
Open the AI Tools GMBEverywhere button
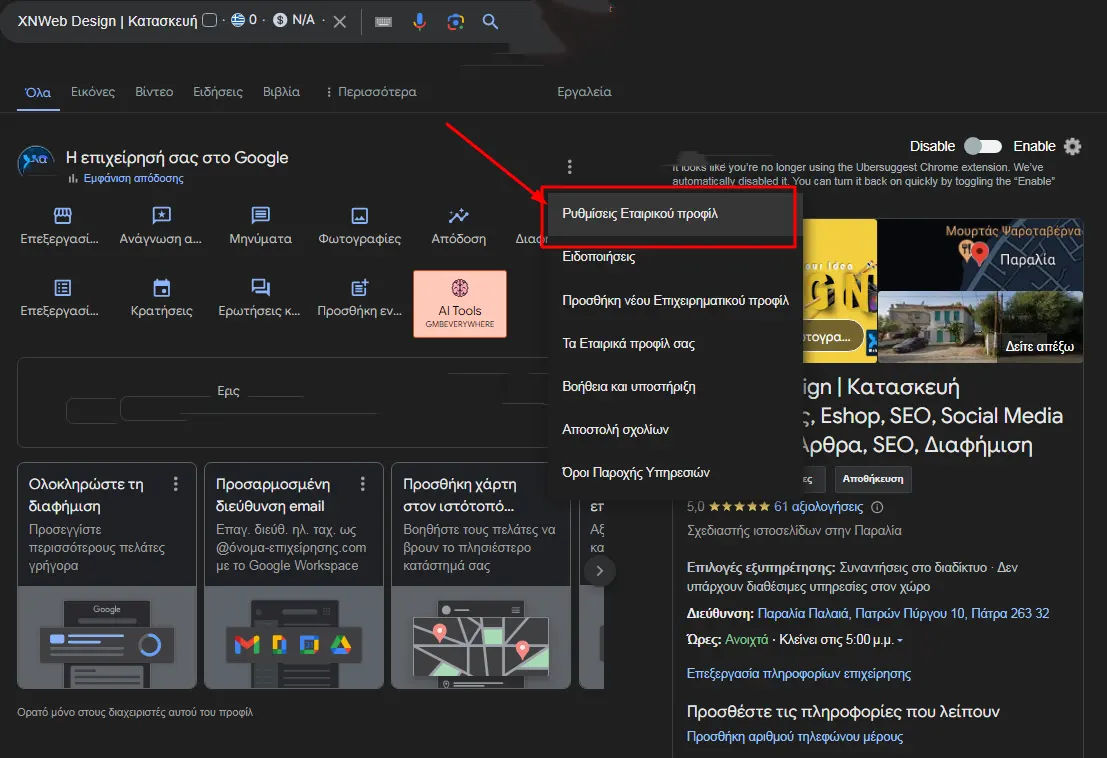tap(460, 304)
